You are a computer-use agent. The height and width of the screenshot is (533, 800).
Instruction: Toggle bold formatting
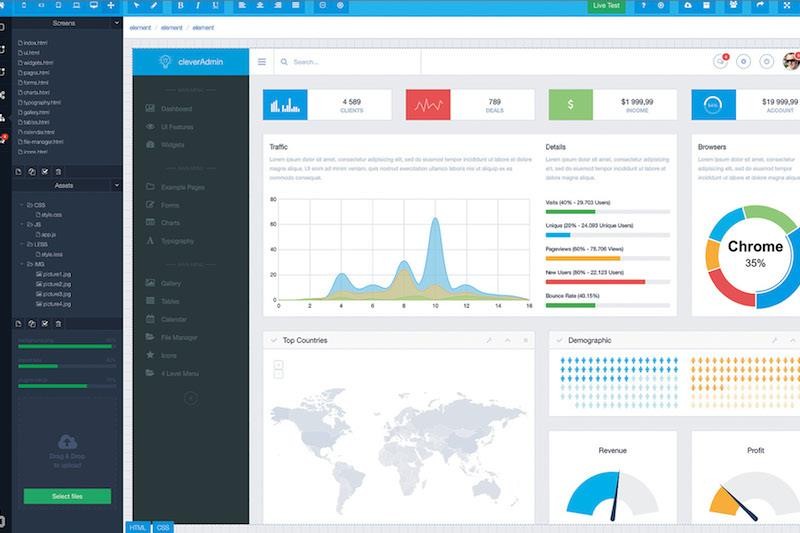pyautogui.click(x=180, y=5)
